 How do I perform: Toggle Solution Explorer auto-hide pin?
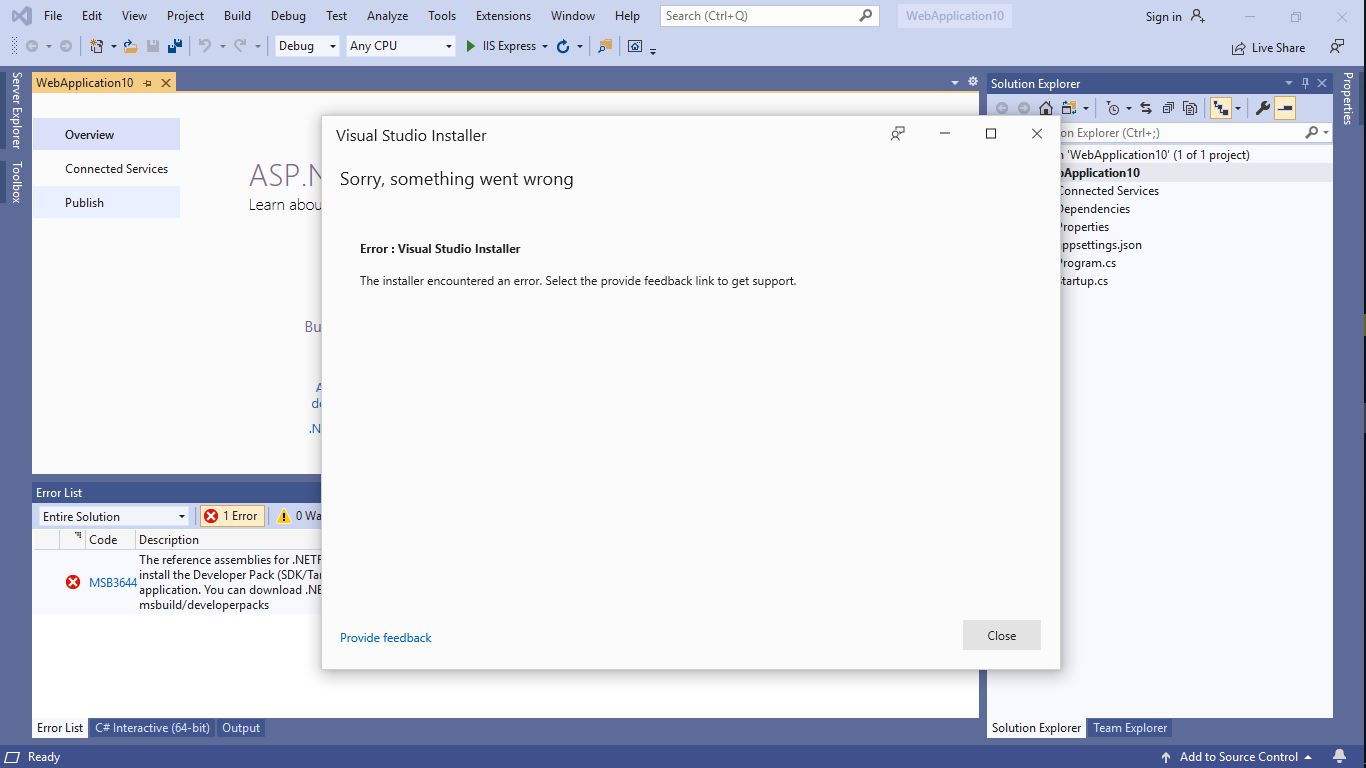click(x=1305, y=83)
